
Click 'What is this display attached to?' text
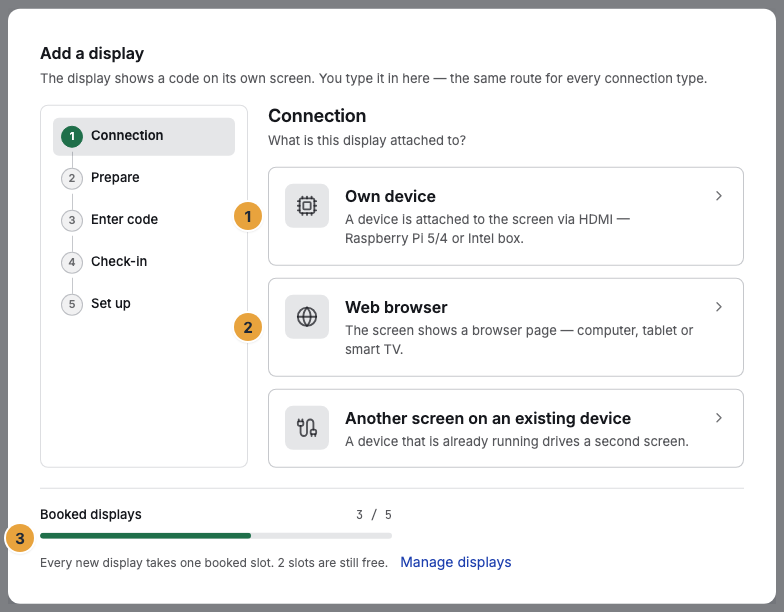(366, 140)
